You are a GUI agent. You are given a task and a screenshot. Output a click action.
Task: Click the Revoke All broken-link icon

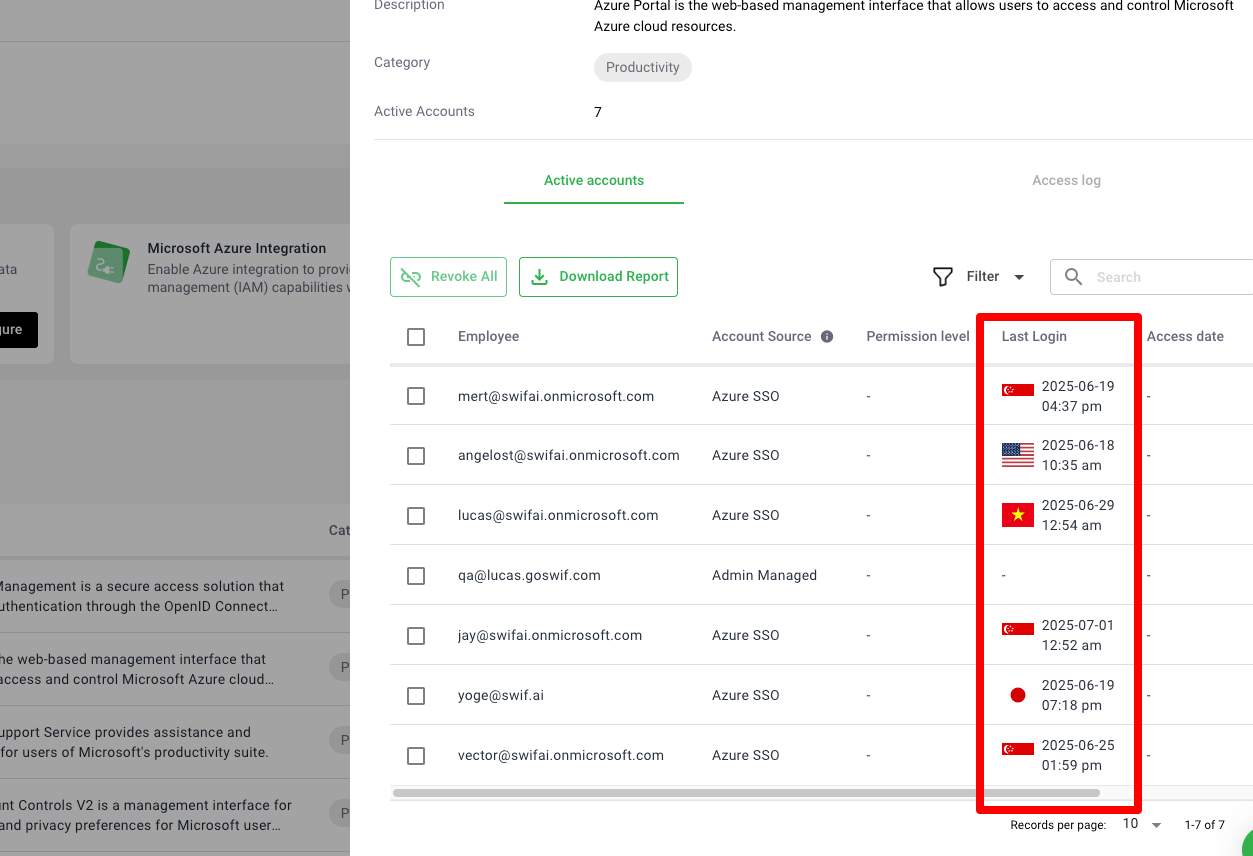(410, 277)
